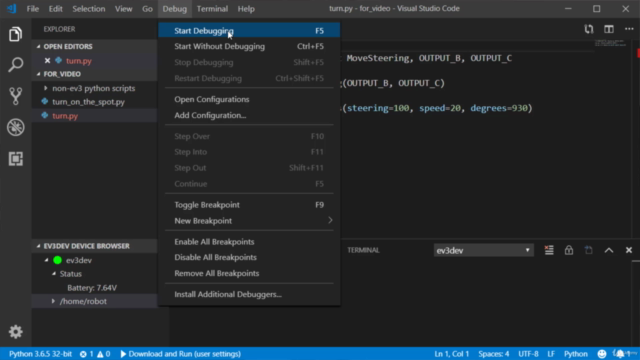Image resolution: width=640 pixels, height=360 pixels.
Task: Open the View menu
Action: (x=123, y=9)
